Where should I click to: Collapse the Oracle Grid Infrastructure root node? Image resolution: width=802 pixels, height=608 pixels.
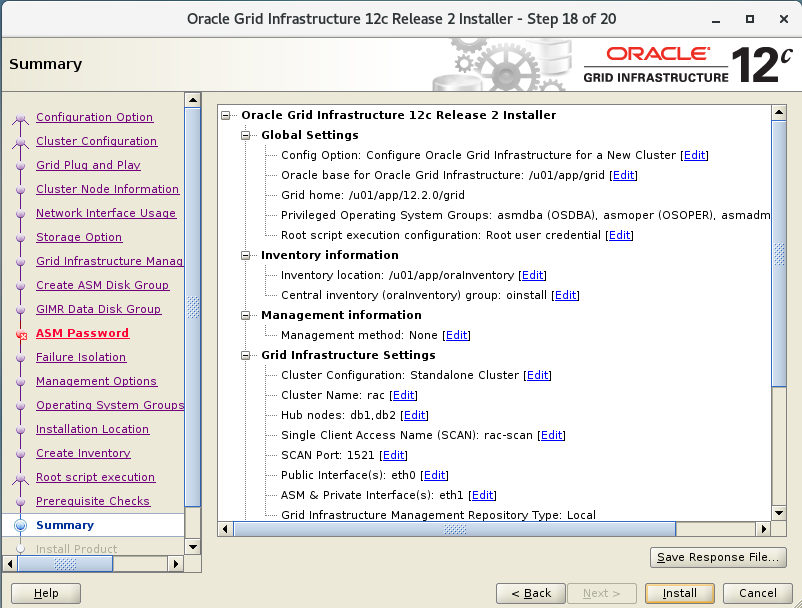(226, 115)
